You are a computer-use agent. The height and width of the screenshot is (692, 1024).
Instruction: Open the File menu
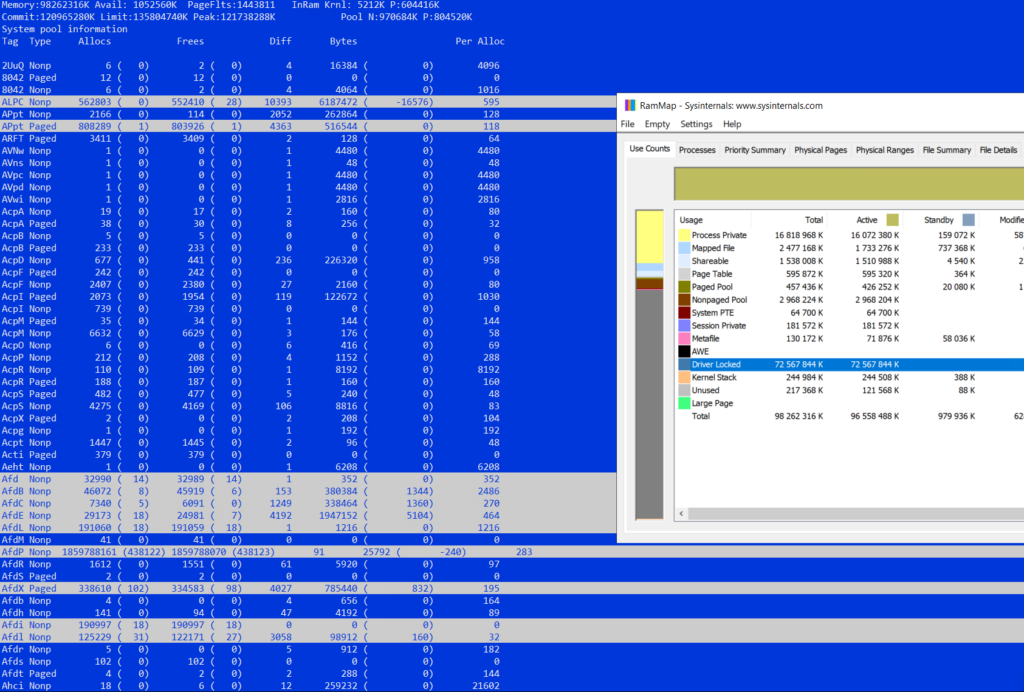[628, 124]
